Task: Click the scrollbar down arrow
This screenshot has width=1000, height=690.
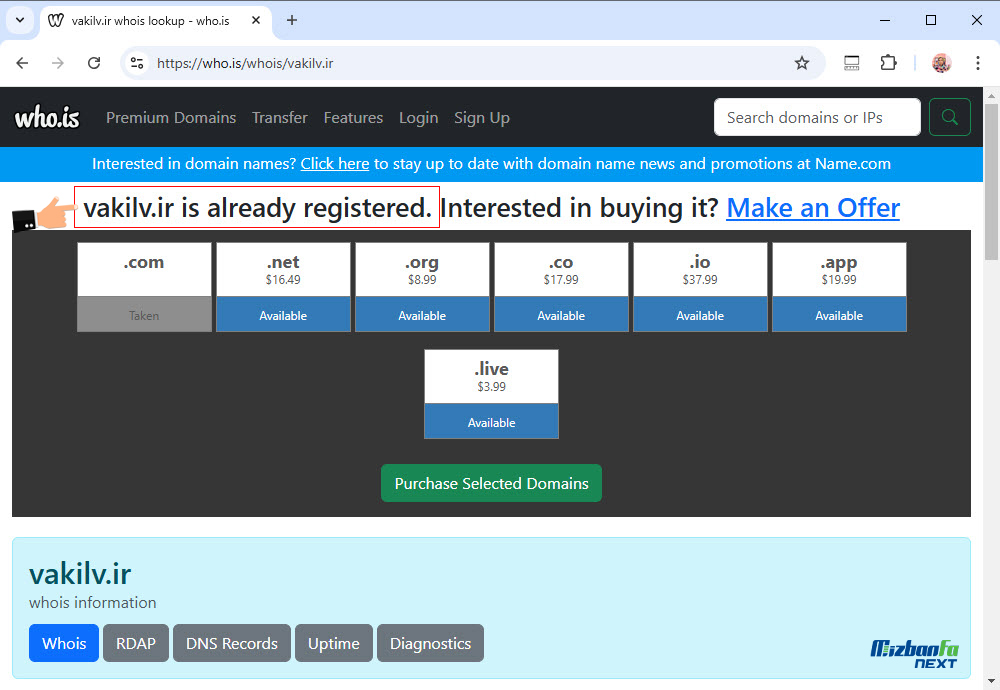Action: [991, 681]
